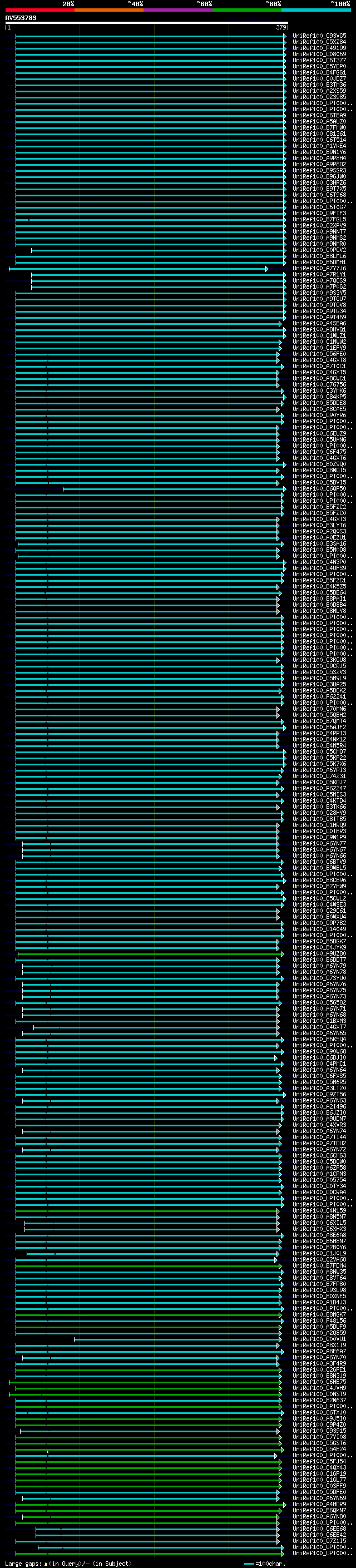Click the label UniRef100_Q1HRQ9

pyautogui.click(x=319, y=825)
